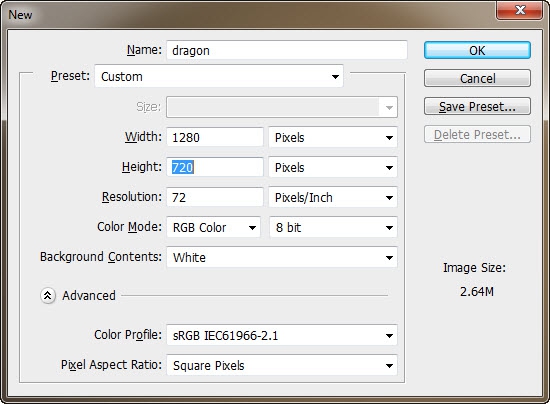This screenshot has width=550, height=404.
Task: Click the Cancel button
Action: (477, 78)
